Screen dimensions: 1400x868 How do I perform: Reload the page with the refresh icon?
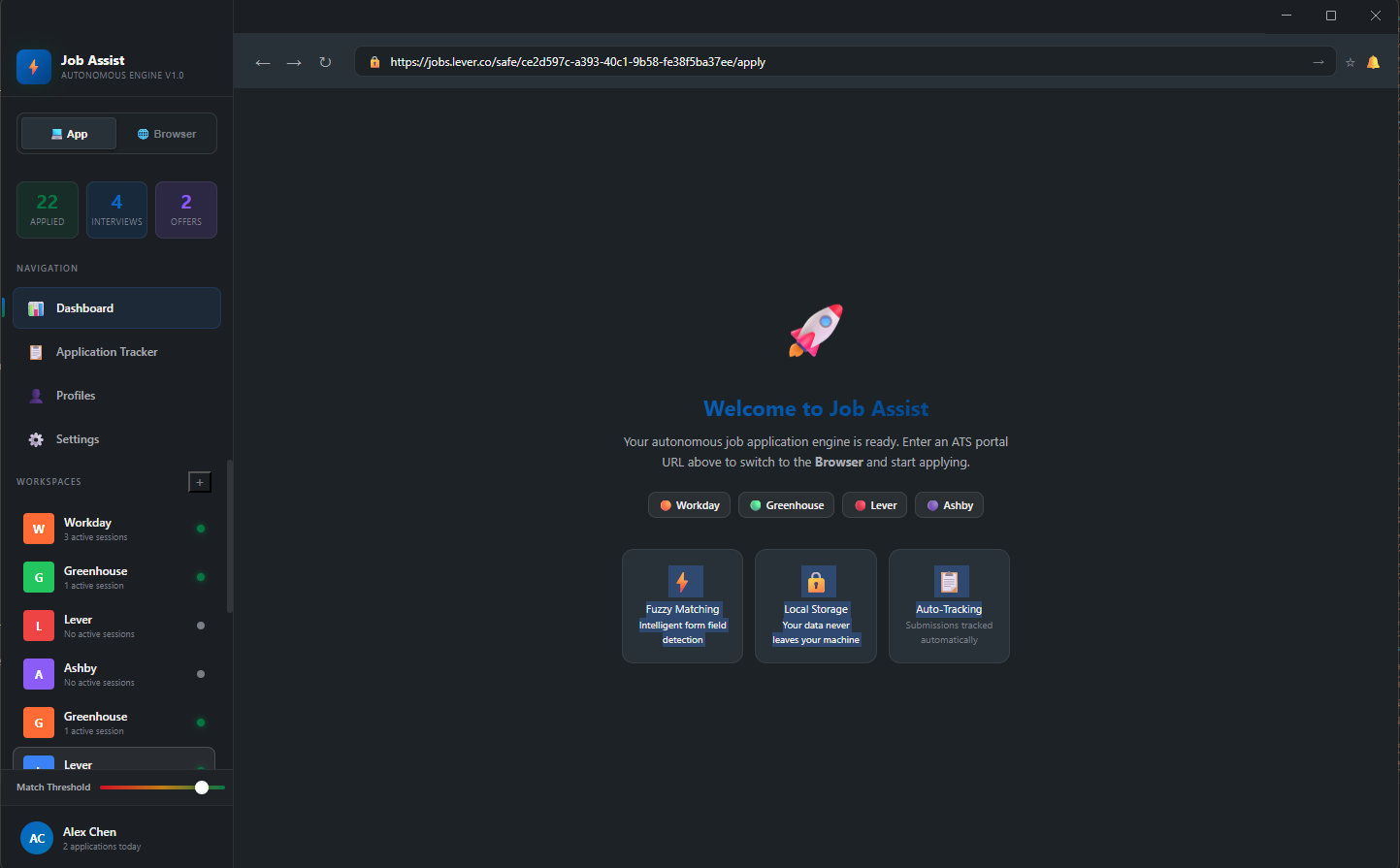pyautogui.click(x=325, y=62)
